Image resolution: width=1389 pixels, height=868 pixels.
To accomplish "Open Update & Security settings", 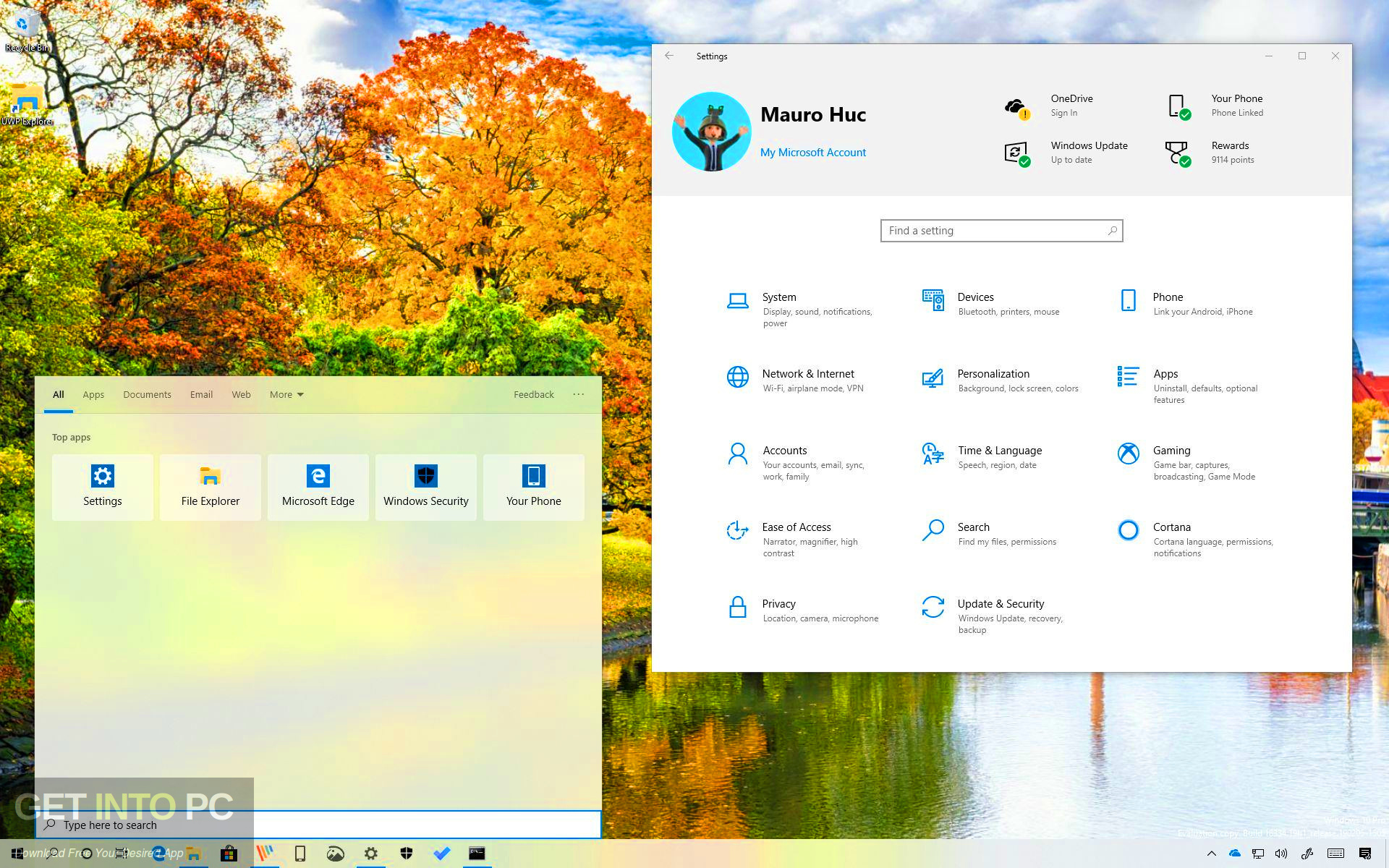I will point(993,616).
